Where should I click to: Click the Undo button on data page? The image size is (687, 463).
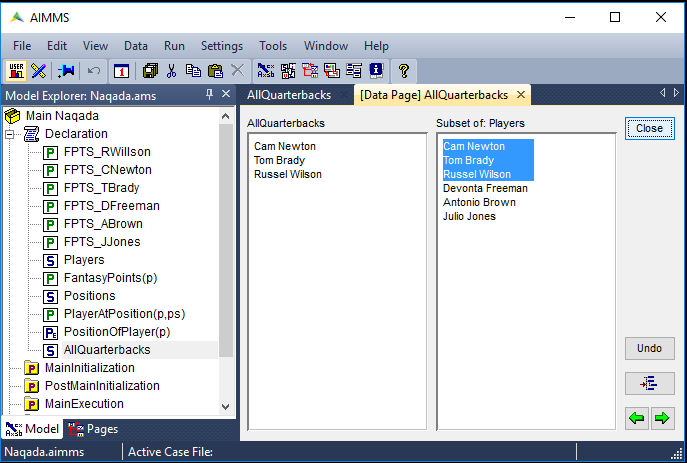coord(649,349)
